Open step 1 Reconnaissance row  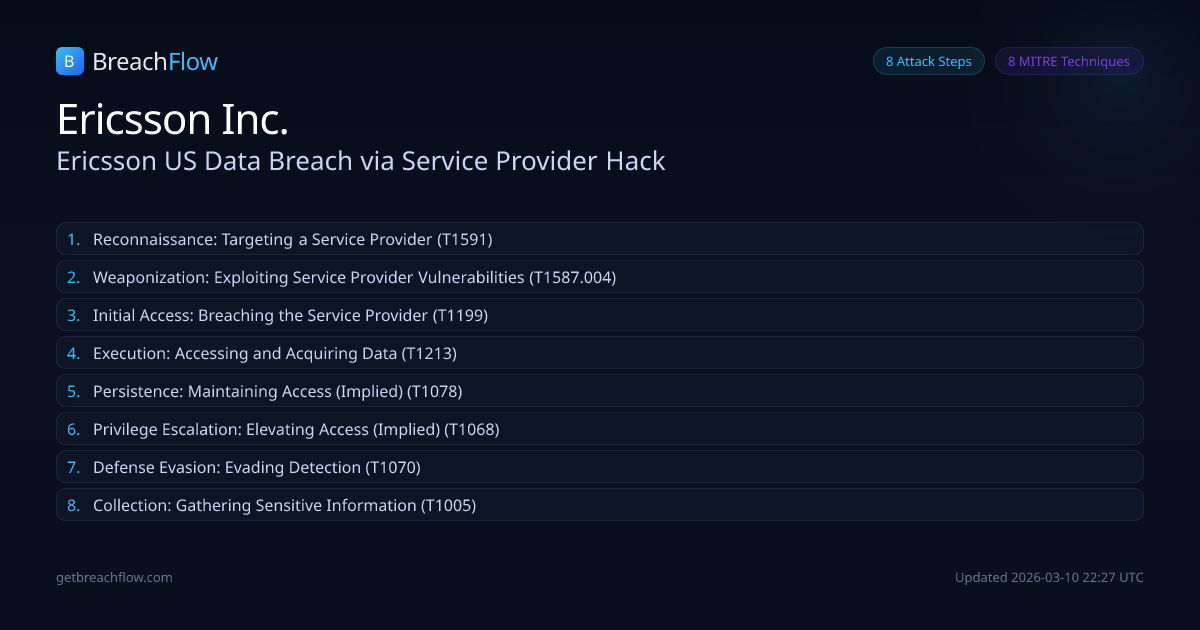tap(599, 239)
